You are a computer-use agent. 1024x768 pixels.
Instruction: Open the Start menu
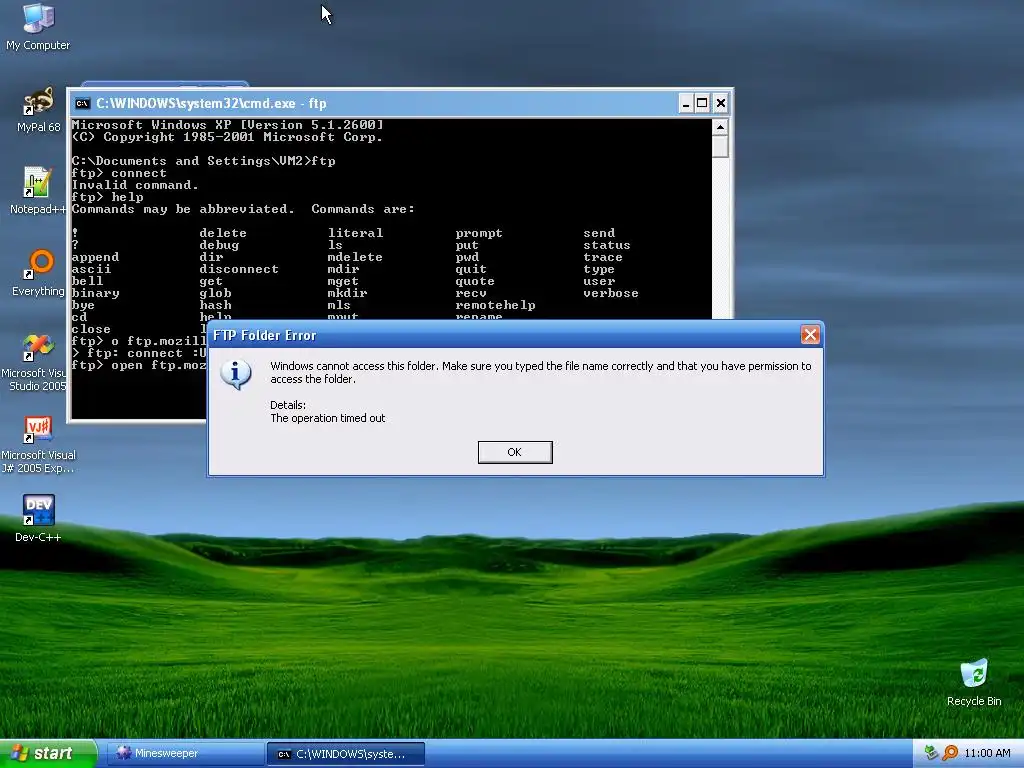coord(48,753)
